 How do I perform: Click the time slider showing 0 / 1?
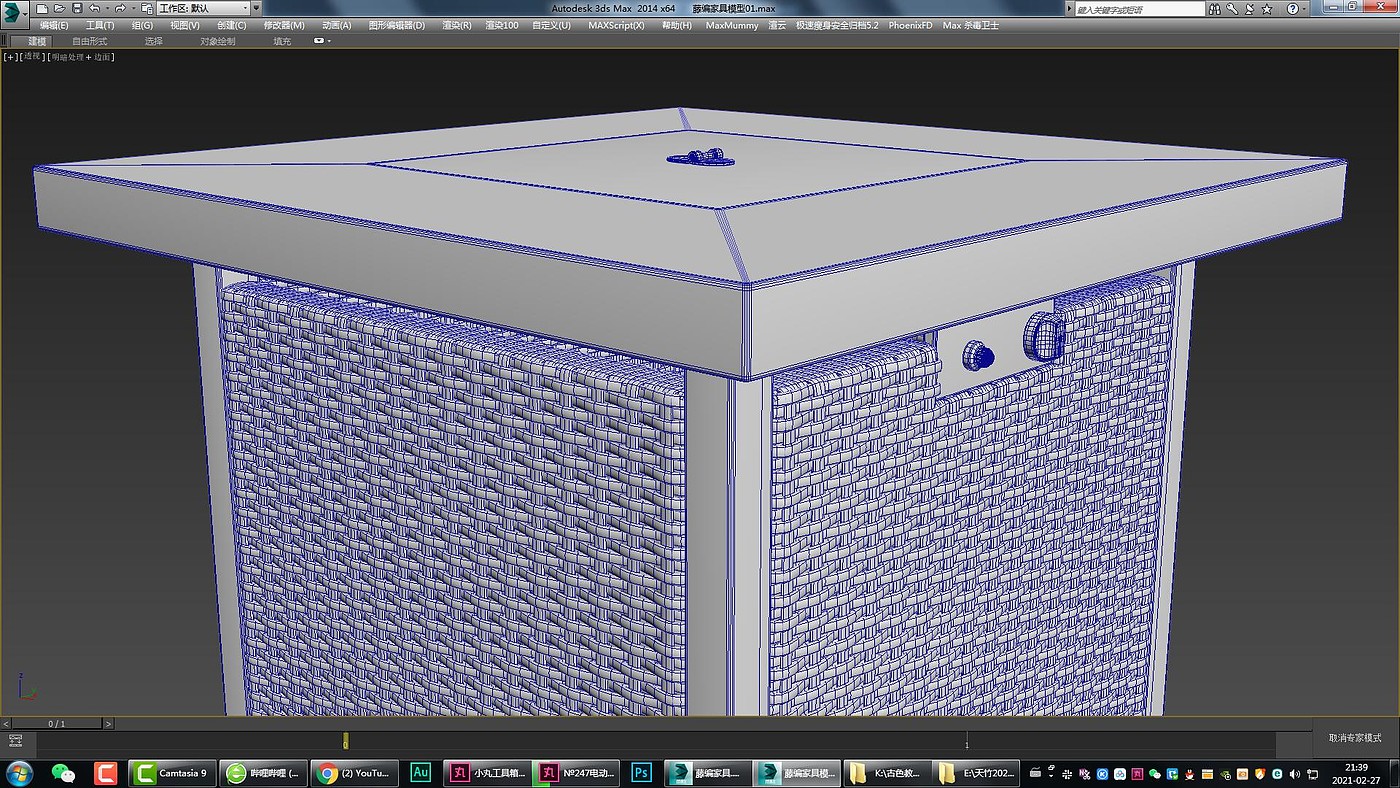[x=57, y=723]
